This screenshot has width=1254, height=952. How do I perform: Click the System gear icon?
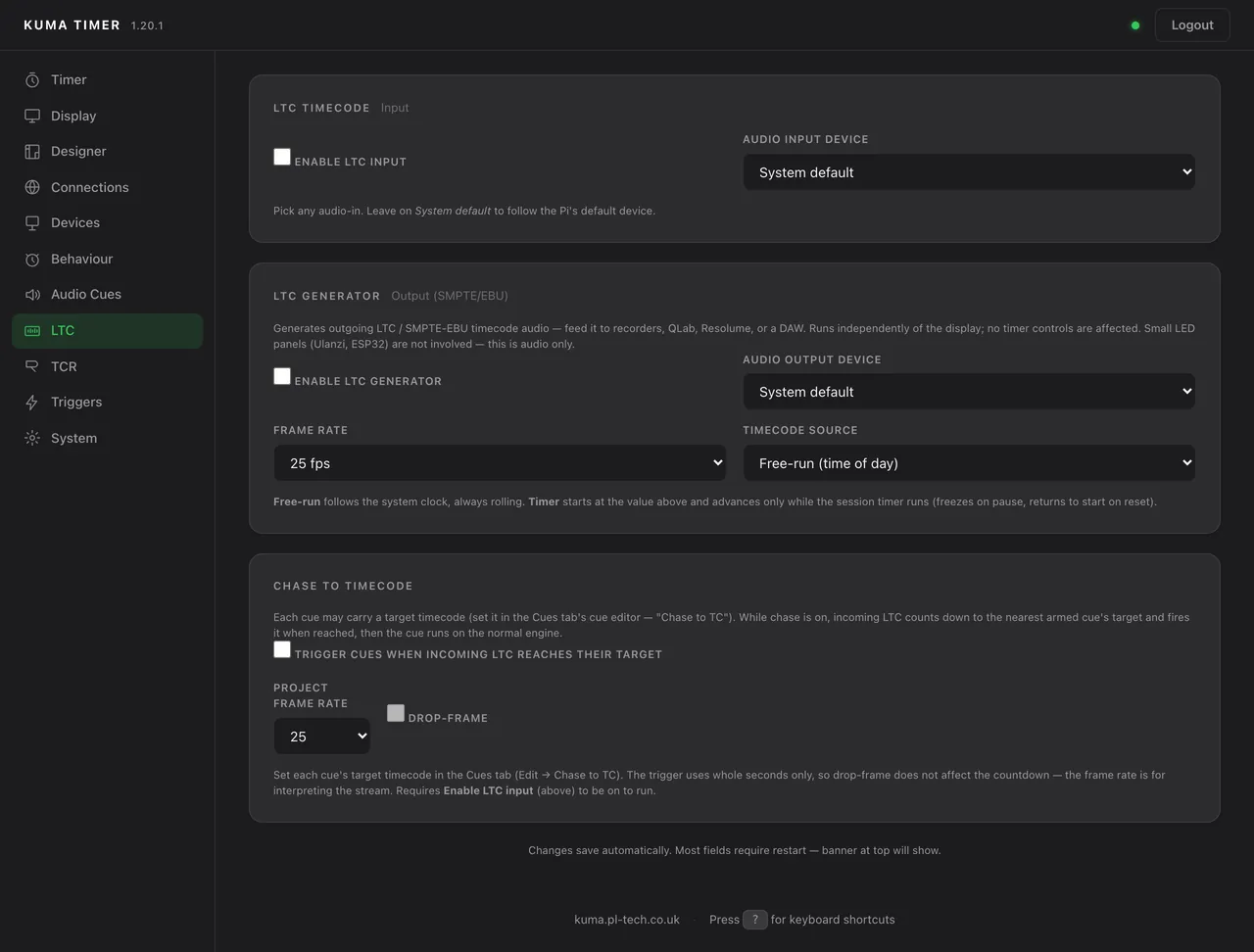(x=32, y=438)
